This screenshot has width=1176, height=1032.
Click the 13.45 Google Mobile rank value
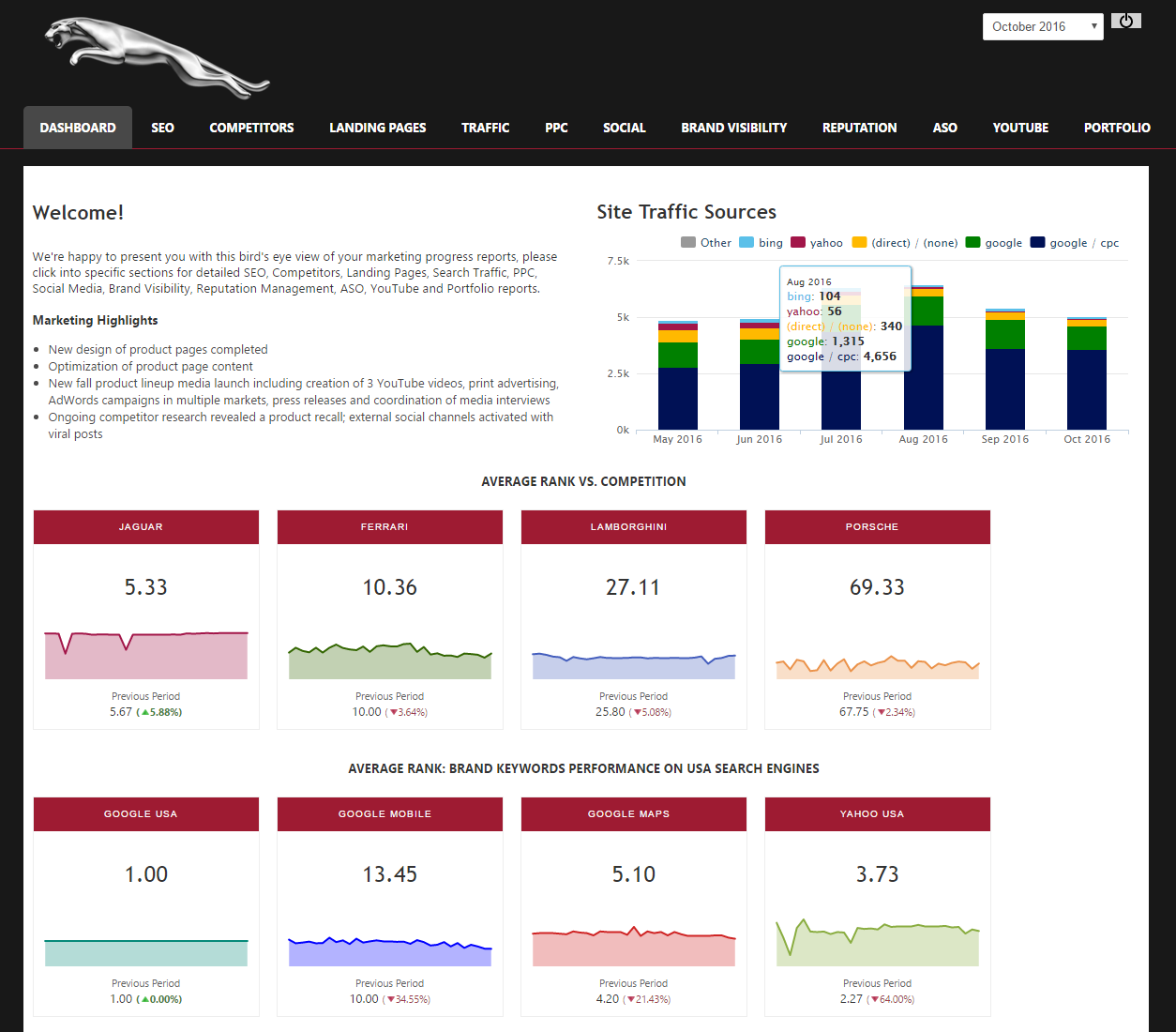[390, 874]
